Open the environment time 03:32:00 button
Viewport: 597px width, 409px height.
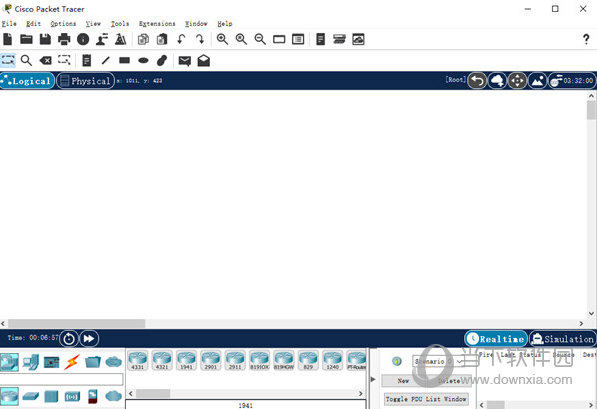(572, 81)
